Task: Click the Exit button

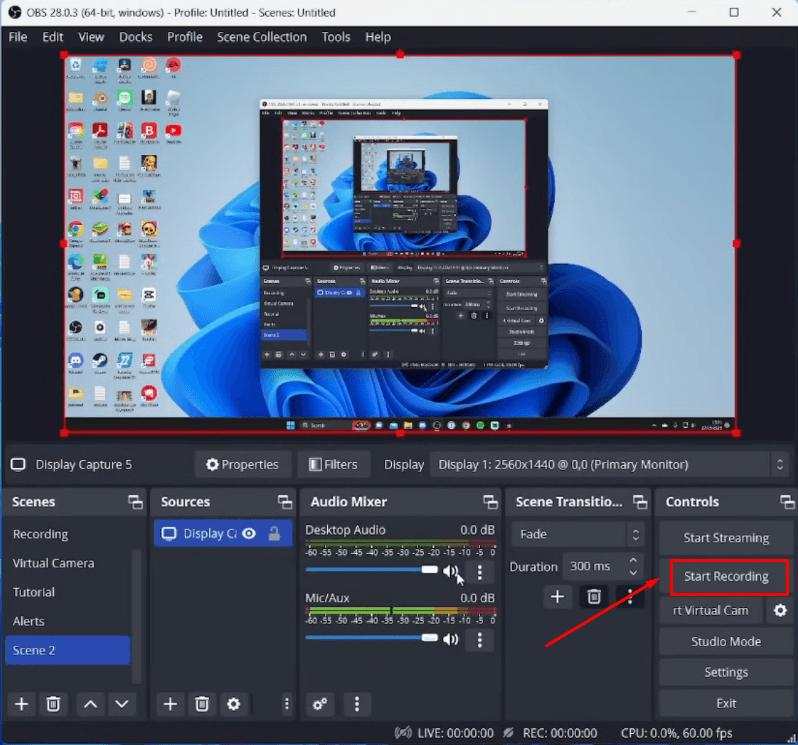Action: [x=726, y=703]
